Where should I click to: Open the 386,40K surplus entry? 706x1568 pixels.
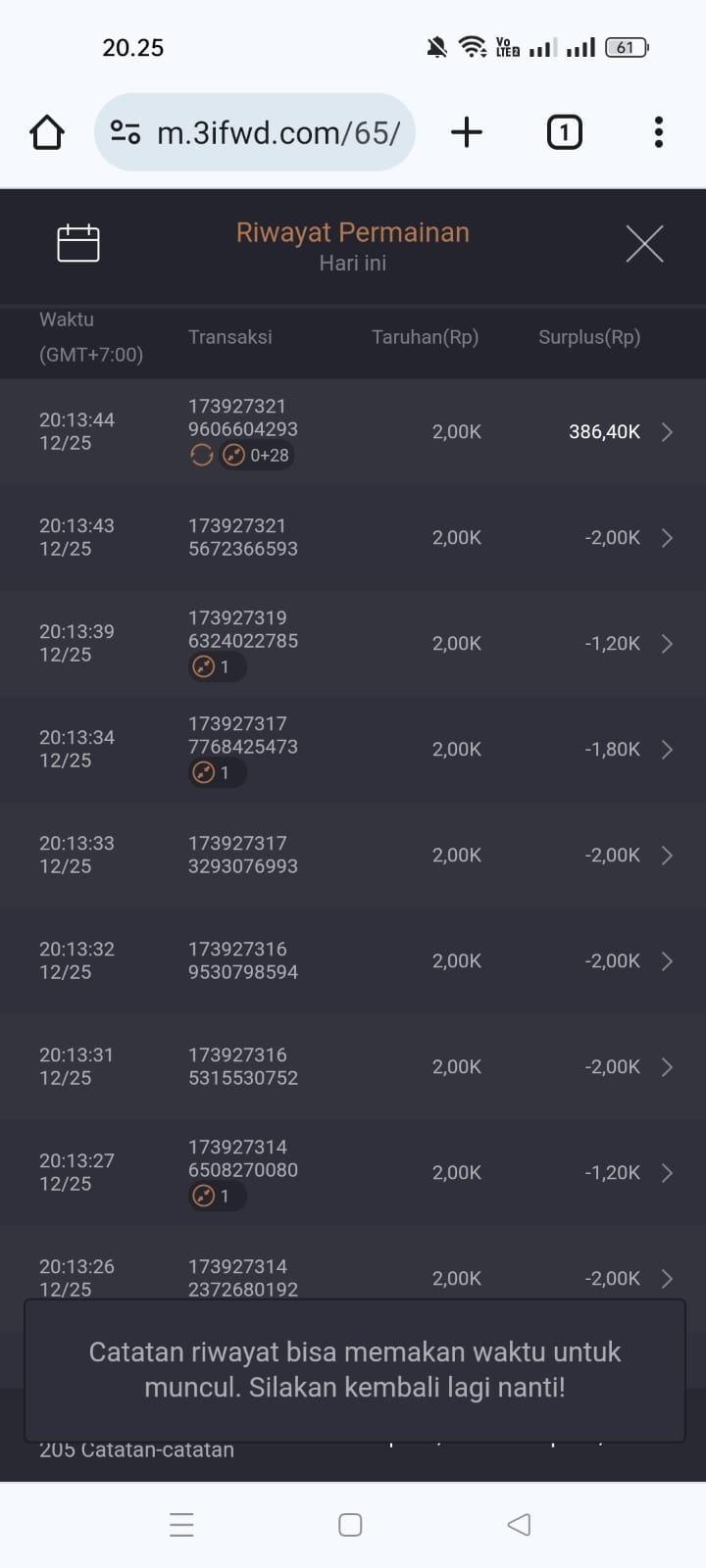pyautogui.click(x=604, y=432)
